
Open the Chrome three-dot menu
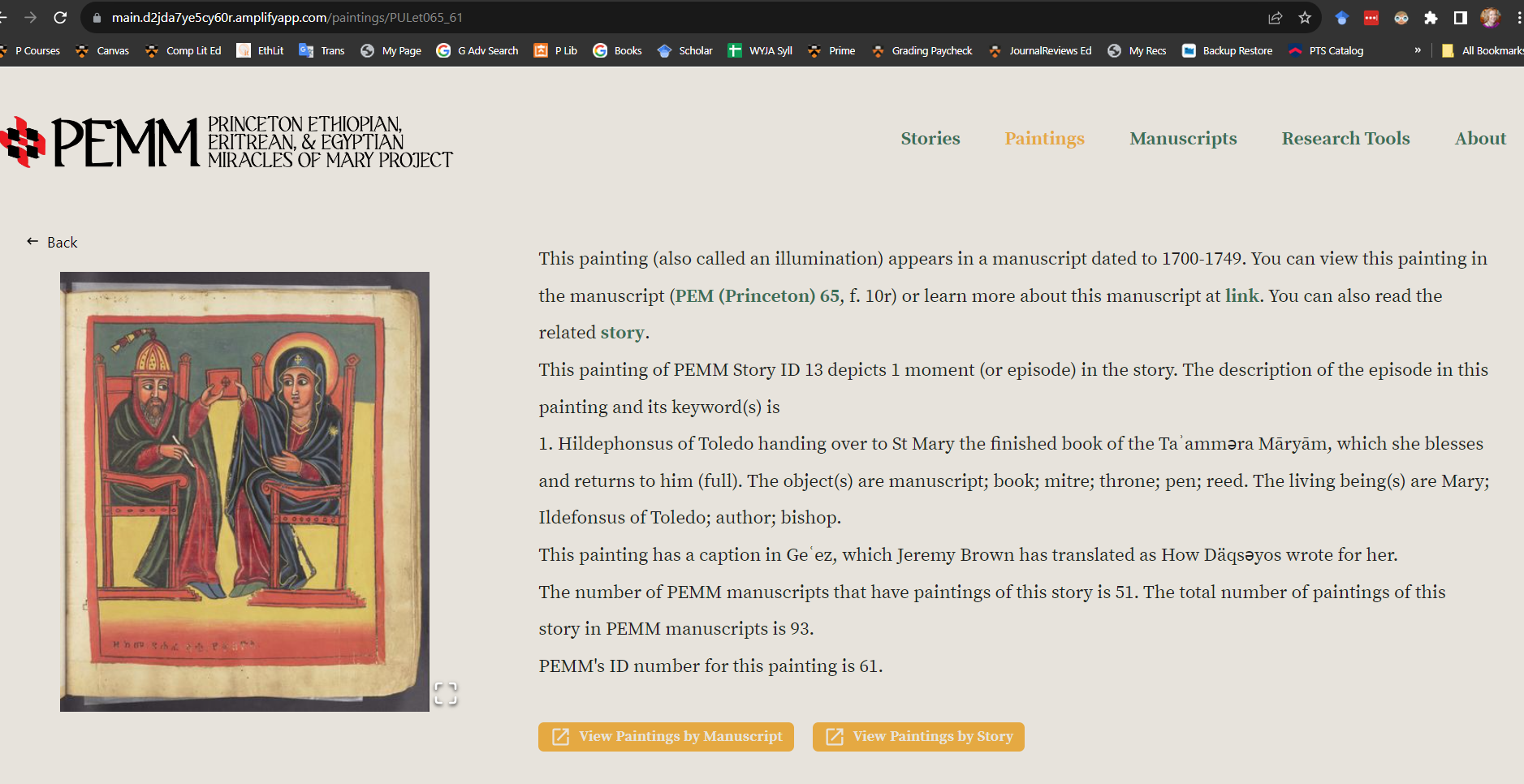[x=1519, y=17]
